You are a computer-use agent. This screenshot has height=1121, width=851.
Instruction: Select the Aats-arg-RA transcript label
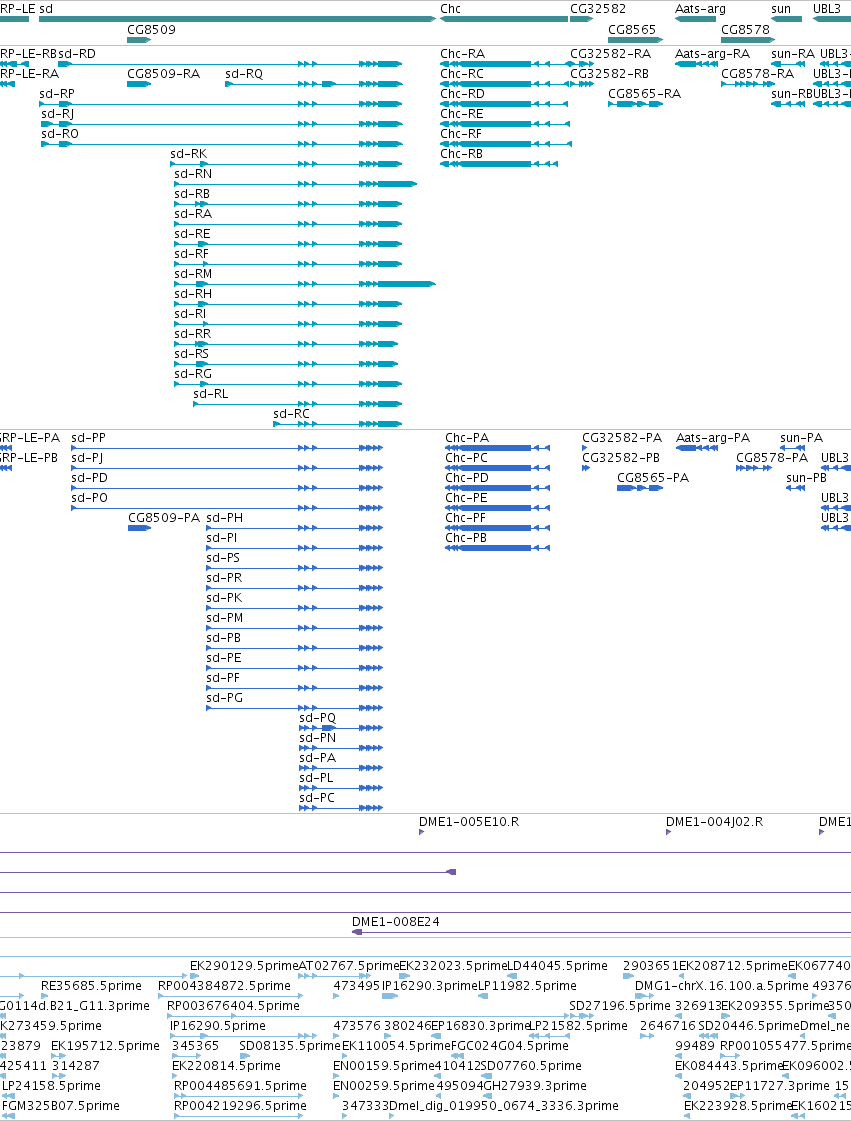click(x=713, y=54)
